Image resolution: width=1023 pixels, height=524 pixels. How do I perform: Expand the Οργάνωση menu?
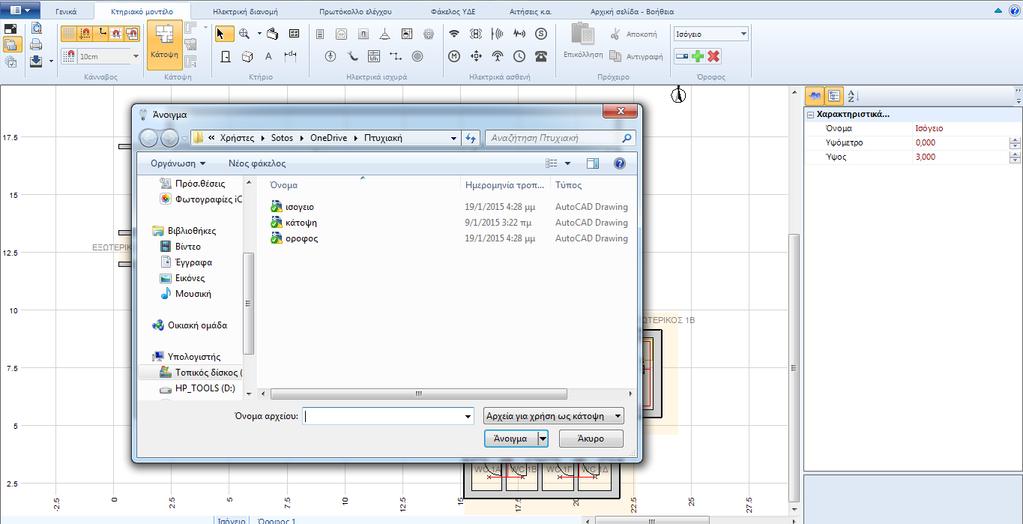click(177, 163)
